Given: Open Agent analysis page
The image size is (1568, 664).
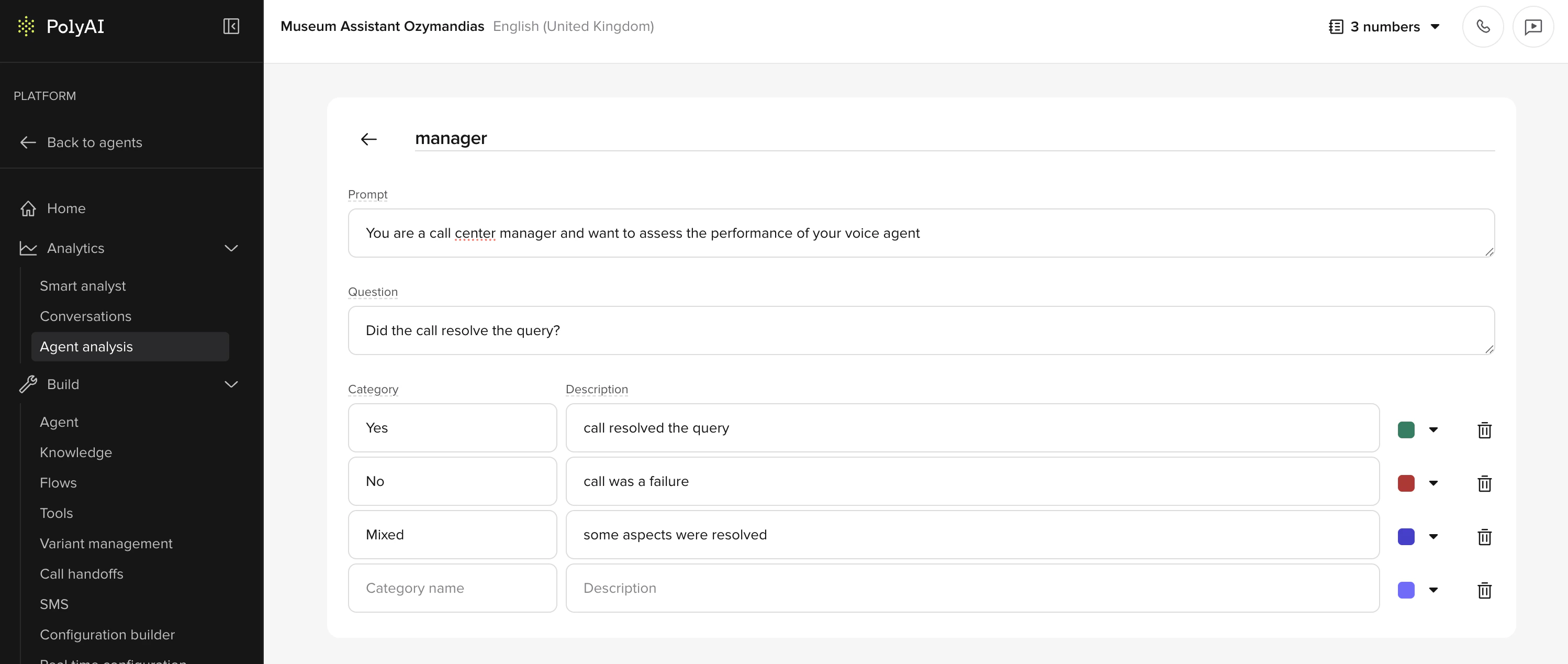Looking at the screenshot, I should [86, 347].
